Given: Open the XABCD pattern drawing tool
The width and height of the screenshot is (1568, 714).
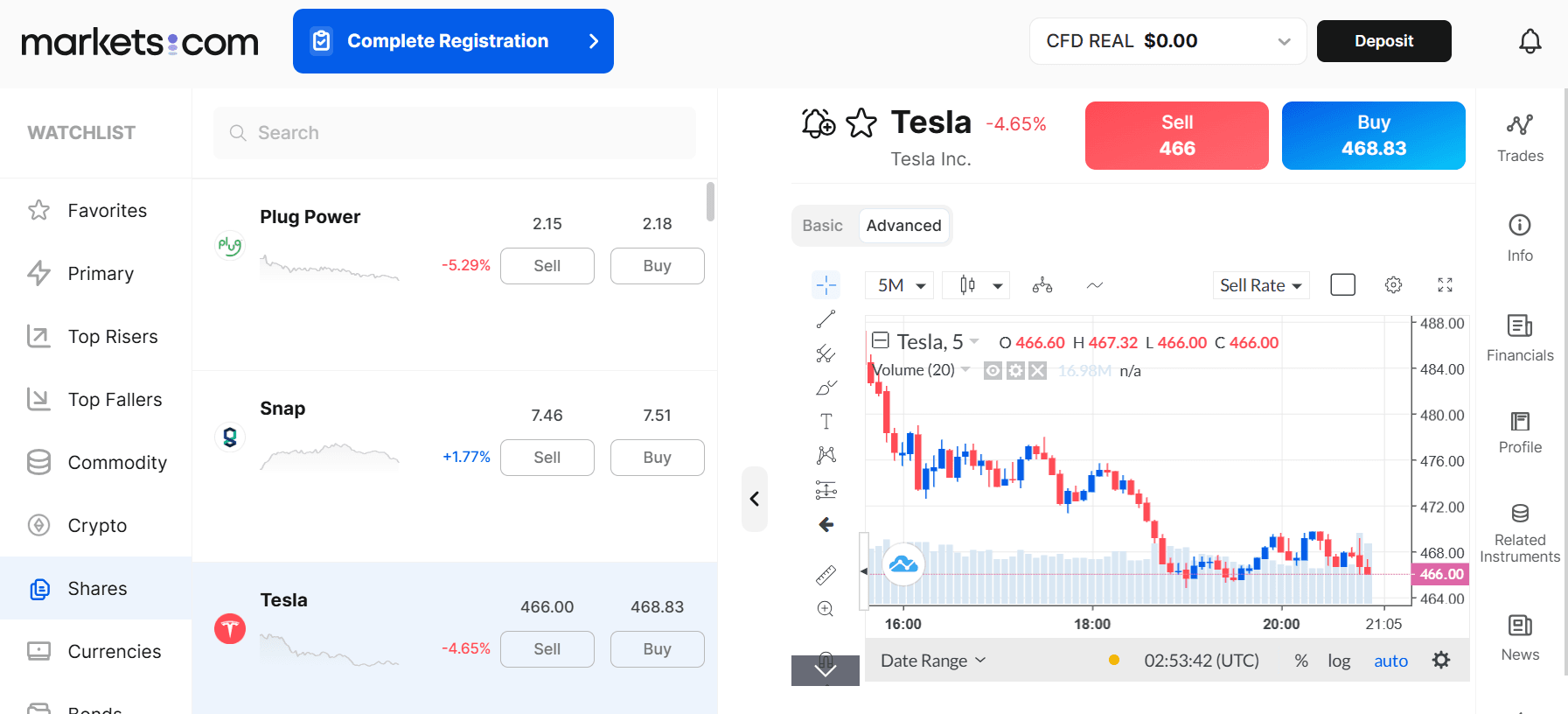Looking at the screenshot, I should pos(826,454).
